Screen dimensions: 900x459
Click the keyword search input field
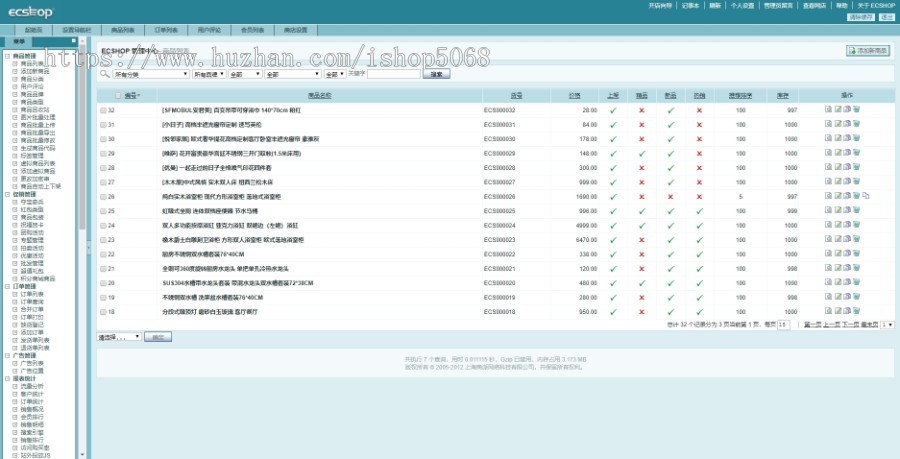(x=394, y=74)
